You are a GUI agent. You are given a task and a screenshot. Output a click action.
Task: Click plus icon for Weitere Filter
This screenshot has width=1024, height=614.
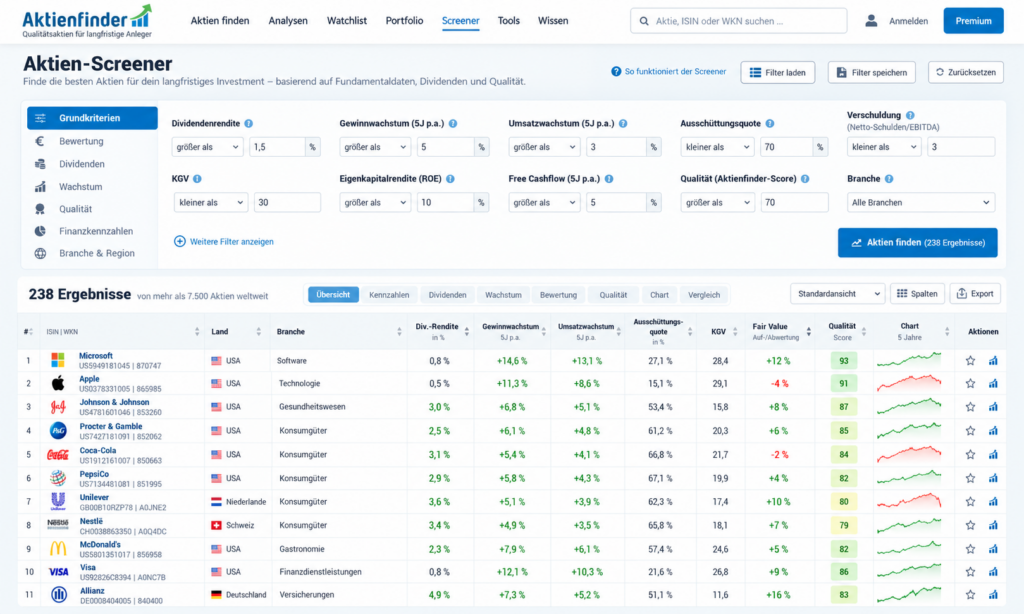(x=180, y=242)
